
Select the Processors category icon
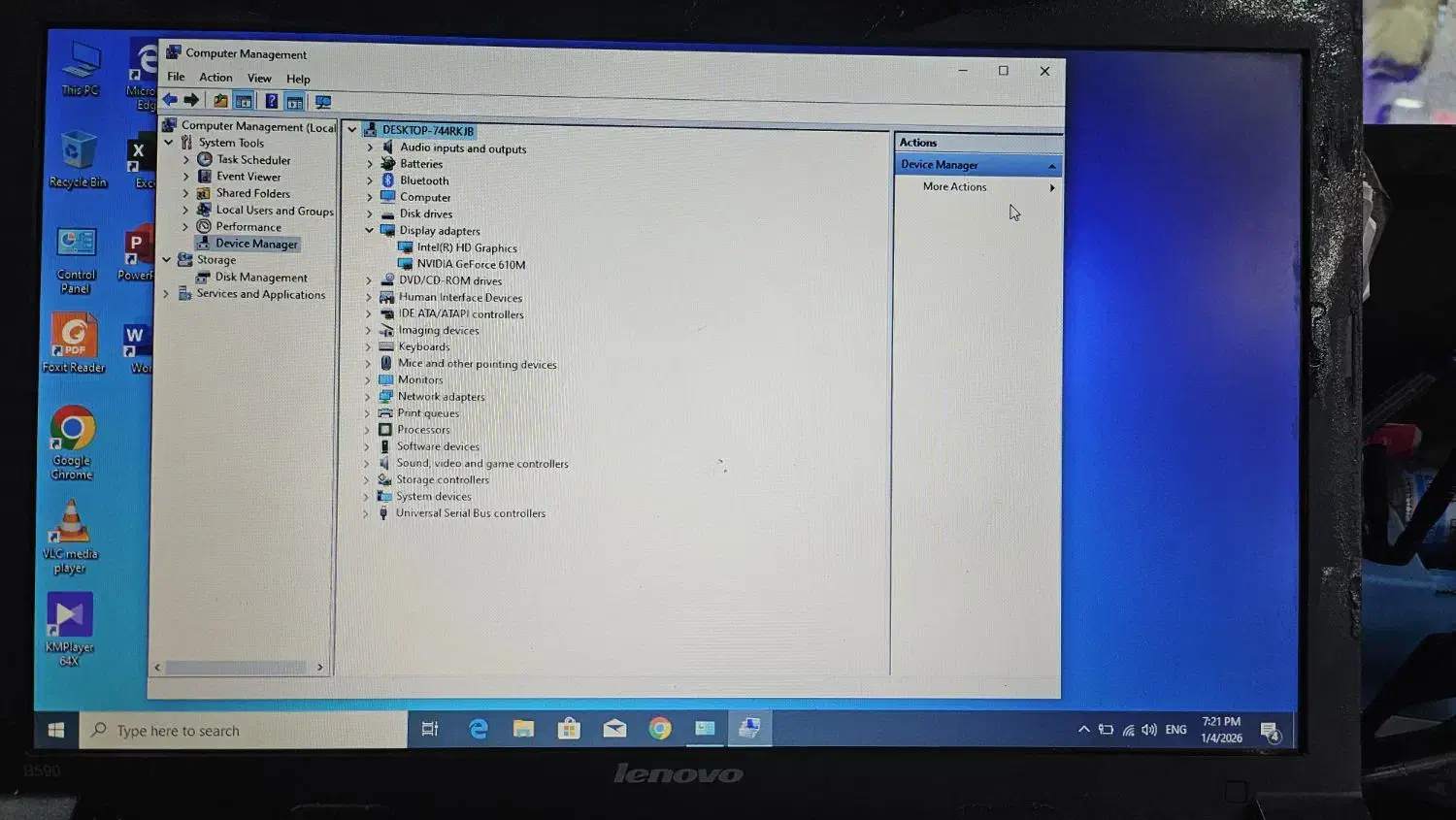click(385, 429)
